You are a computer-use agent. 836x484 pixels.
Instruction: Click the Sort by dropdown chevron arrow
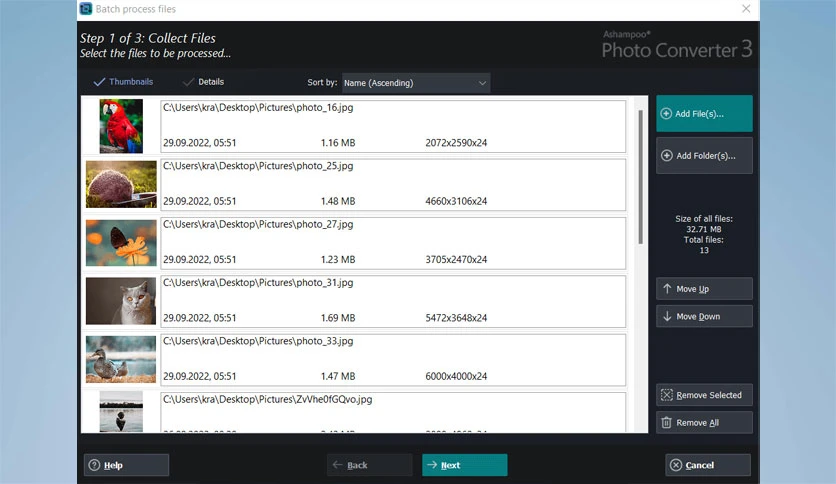point(482,83)
